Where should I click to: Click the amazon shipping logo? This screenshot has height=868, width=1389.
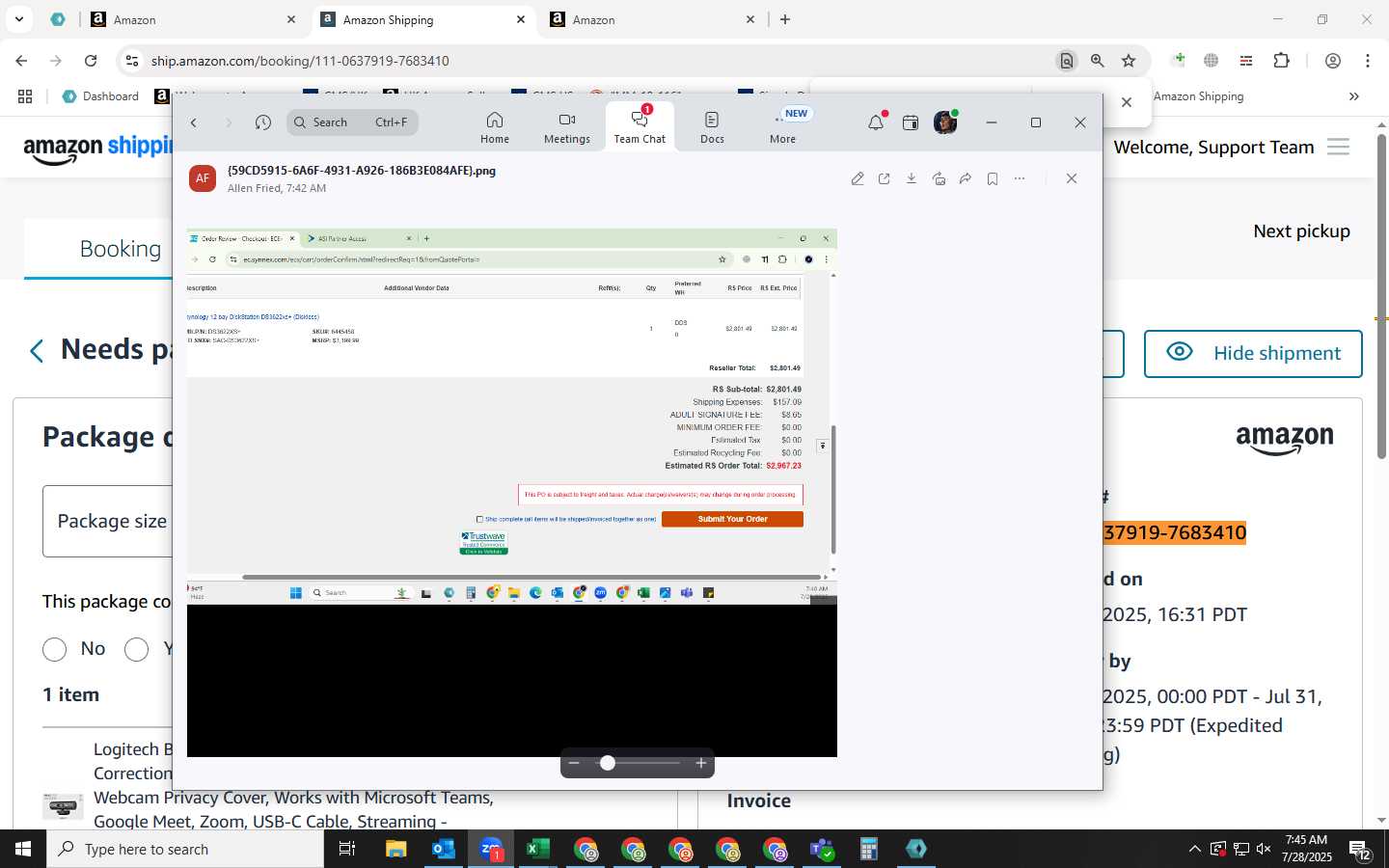pos(97,148)
